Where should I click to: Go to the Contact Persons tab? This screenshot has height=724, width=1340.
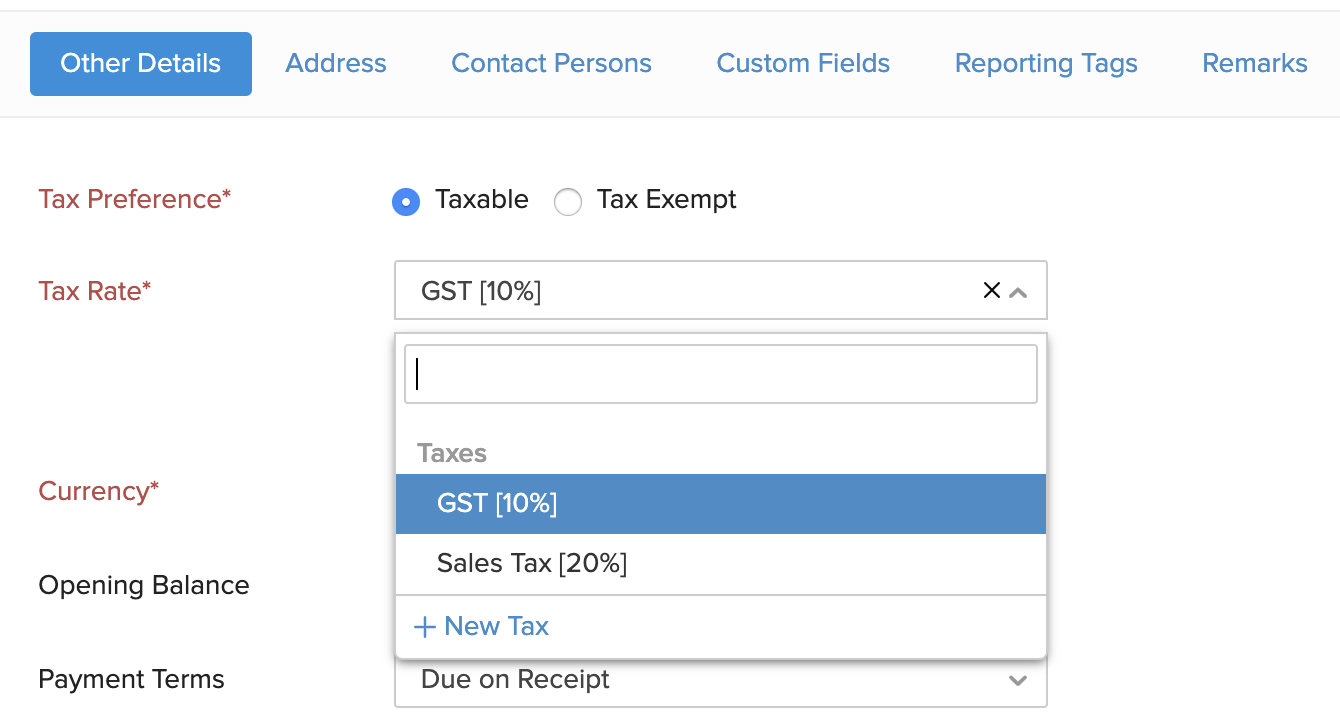point(551,63)
